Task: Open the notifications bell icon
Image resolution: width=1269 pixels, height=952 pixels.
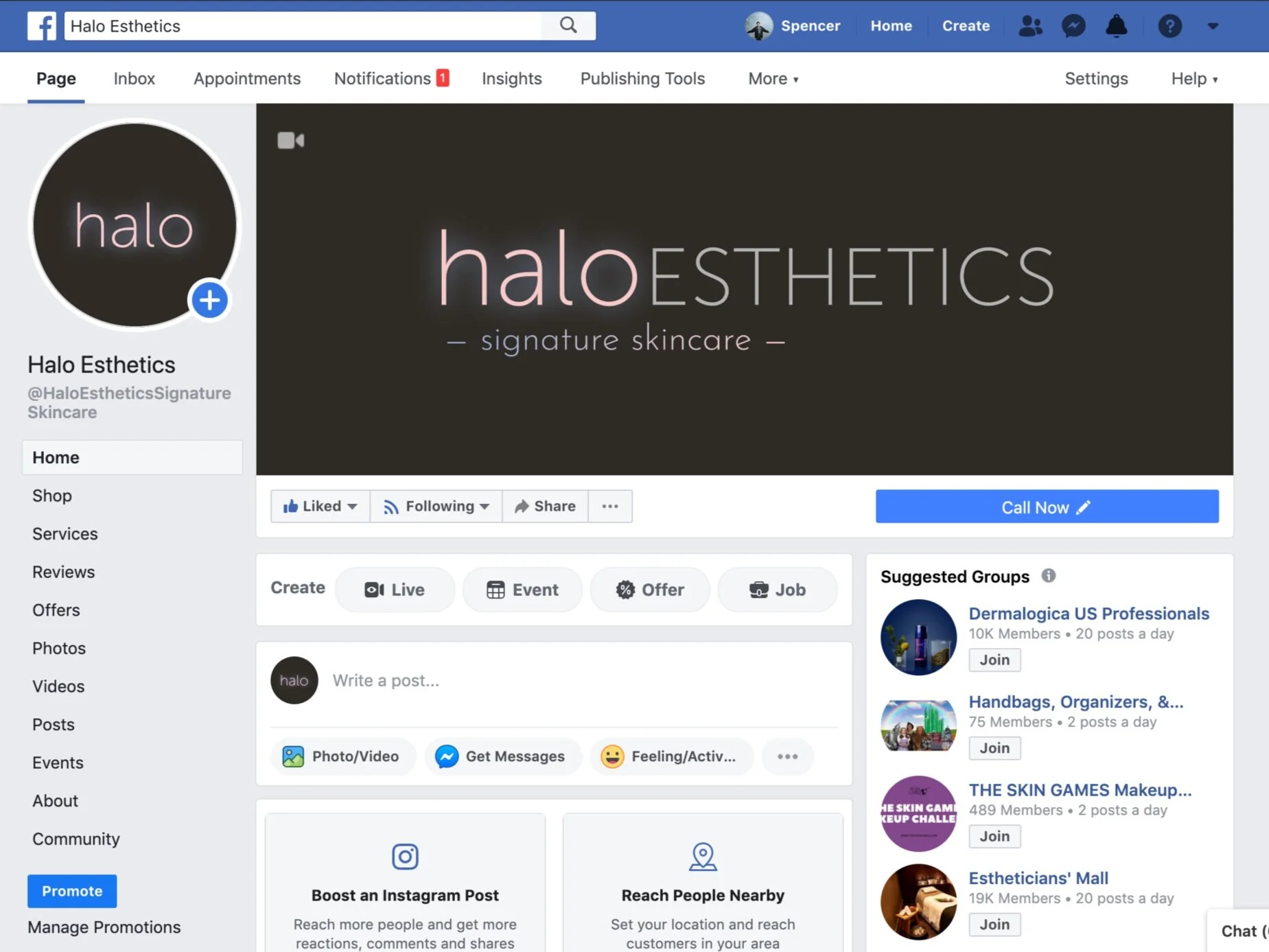Action: (x=1117, y=26)
